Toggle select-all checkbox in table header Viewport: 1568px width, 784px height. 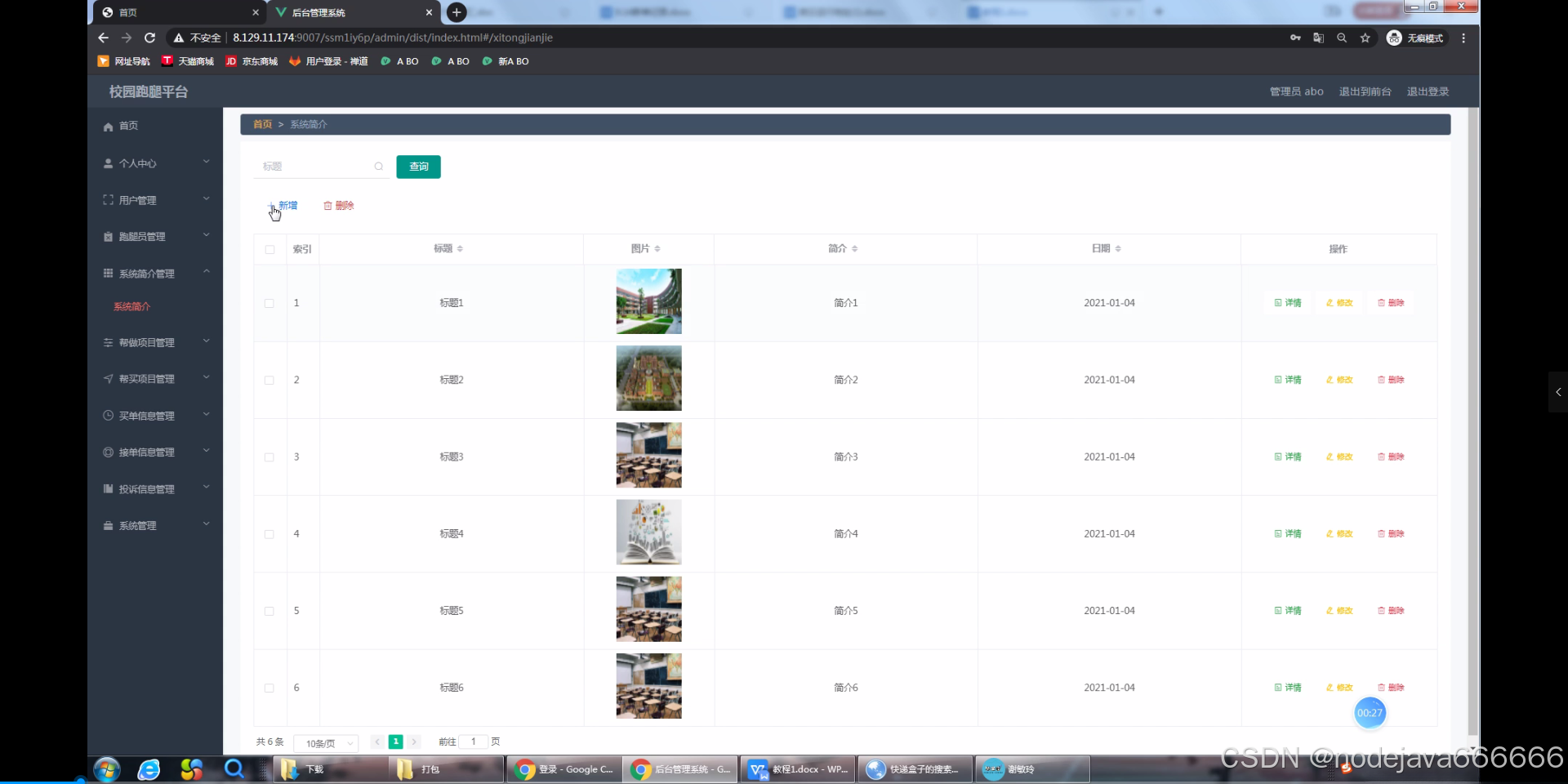pos(269,249)
